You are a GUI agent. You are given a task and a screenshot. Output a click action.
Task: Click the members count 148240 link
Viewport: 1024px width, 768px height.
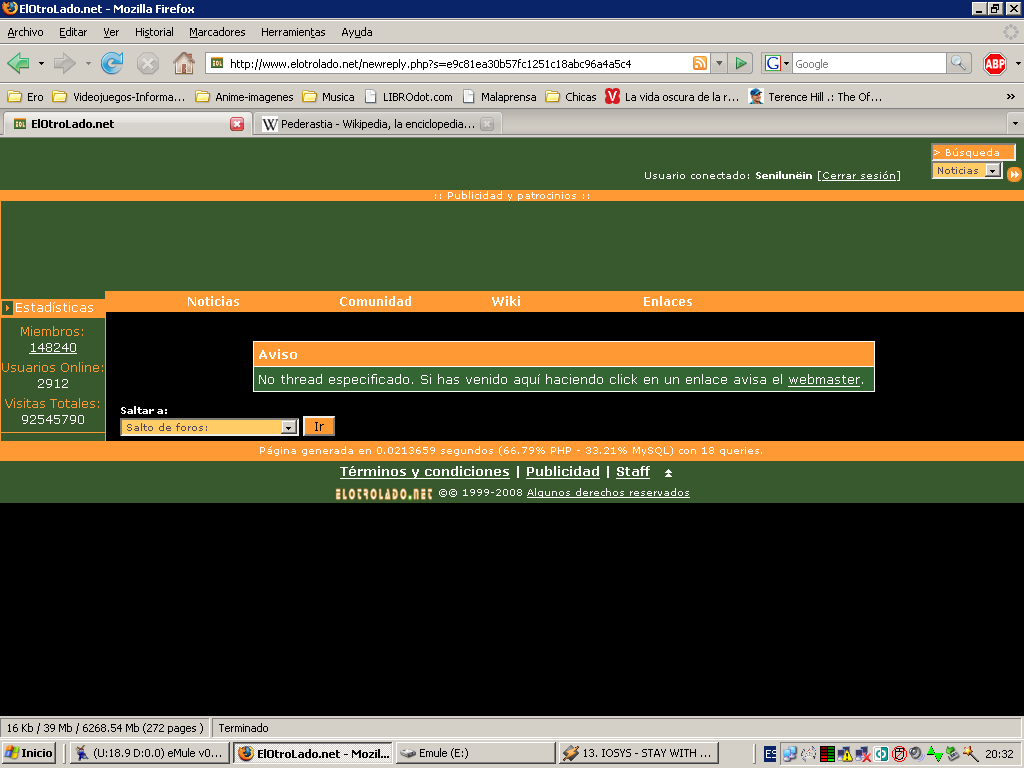(x=53, y=347)
